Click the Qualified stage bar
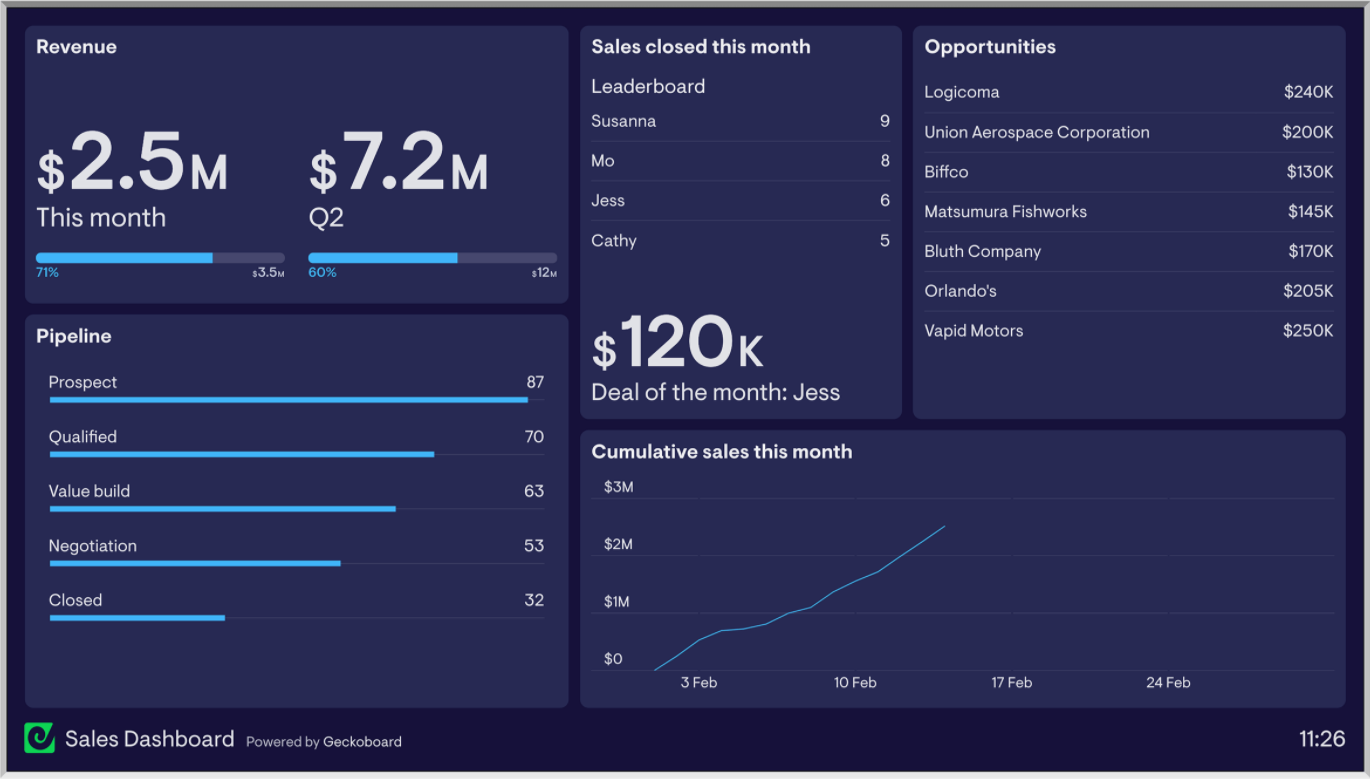This screenshot has height=779, width=1370. point(241,454)
